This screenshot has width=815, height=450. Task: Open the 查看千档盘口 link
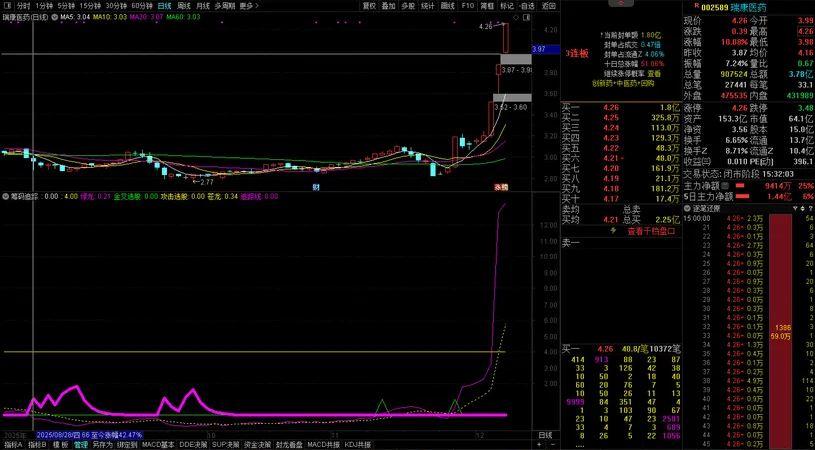tap(650, 230)
